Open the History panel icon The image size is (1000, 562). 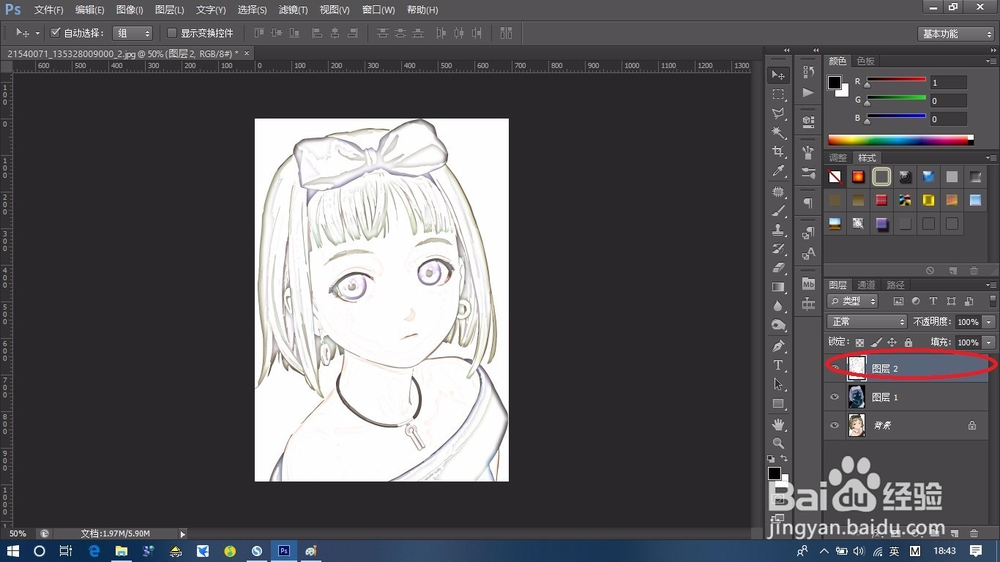[x=809, y=72]
